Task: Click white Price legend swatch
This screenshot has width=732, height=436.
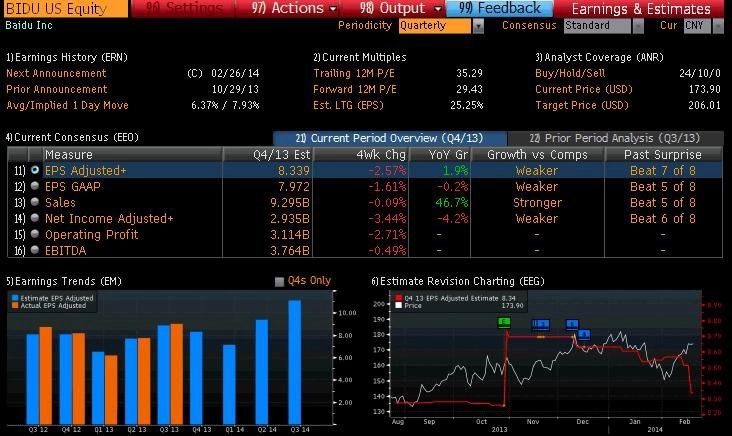Action: tap(398, 305)
